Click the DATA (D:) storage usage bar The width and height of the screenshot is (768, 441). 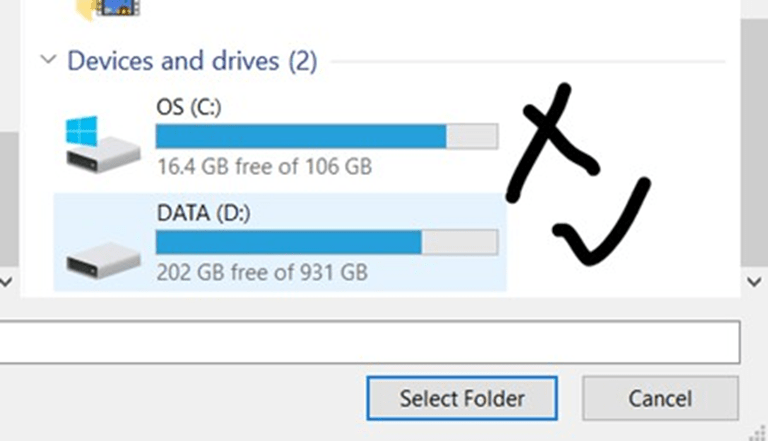(326, 242)
